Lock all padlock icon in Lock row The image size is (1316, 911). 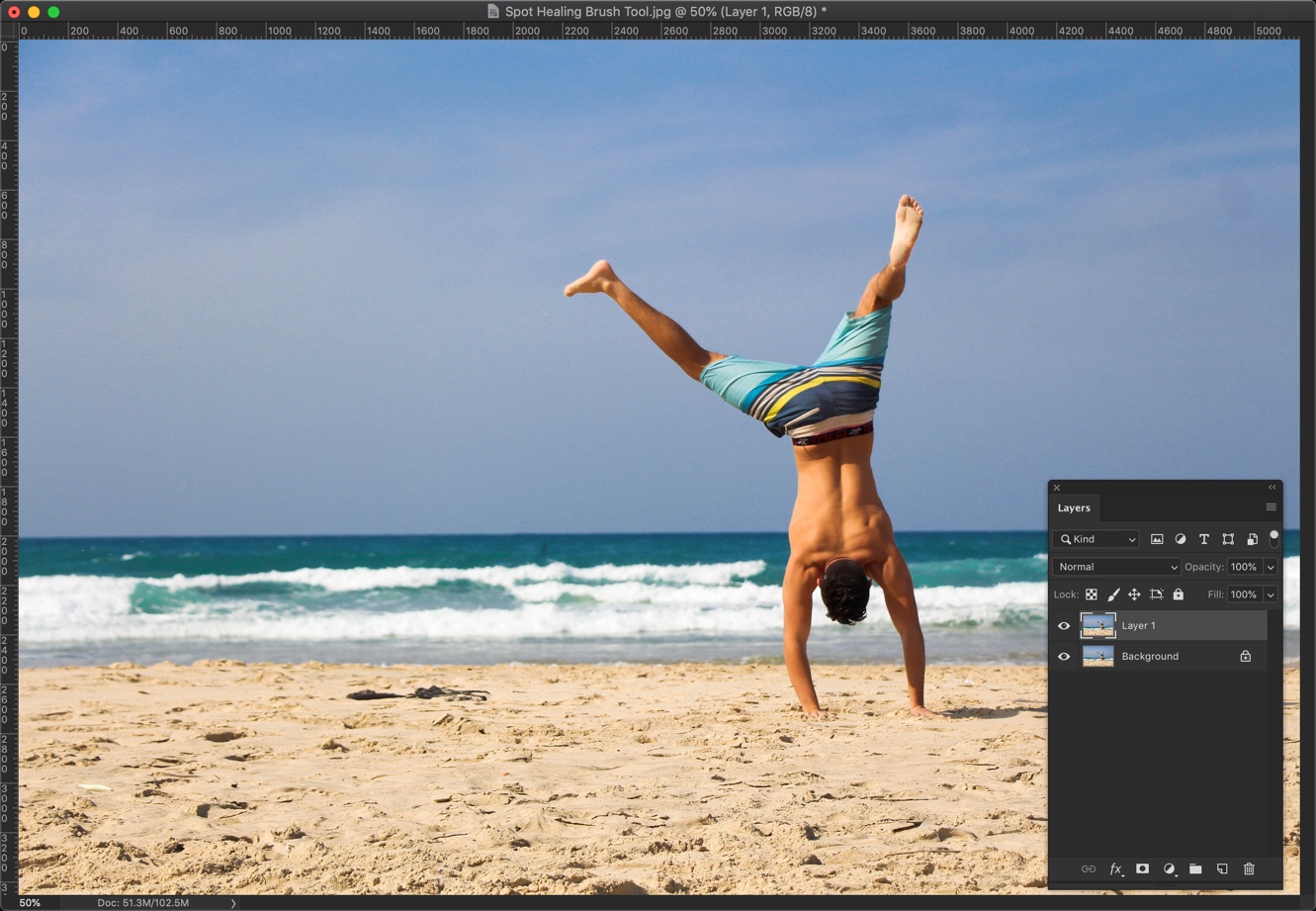[1178, 594]
